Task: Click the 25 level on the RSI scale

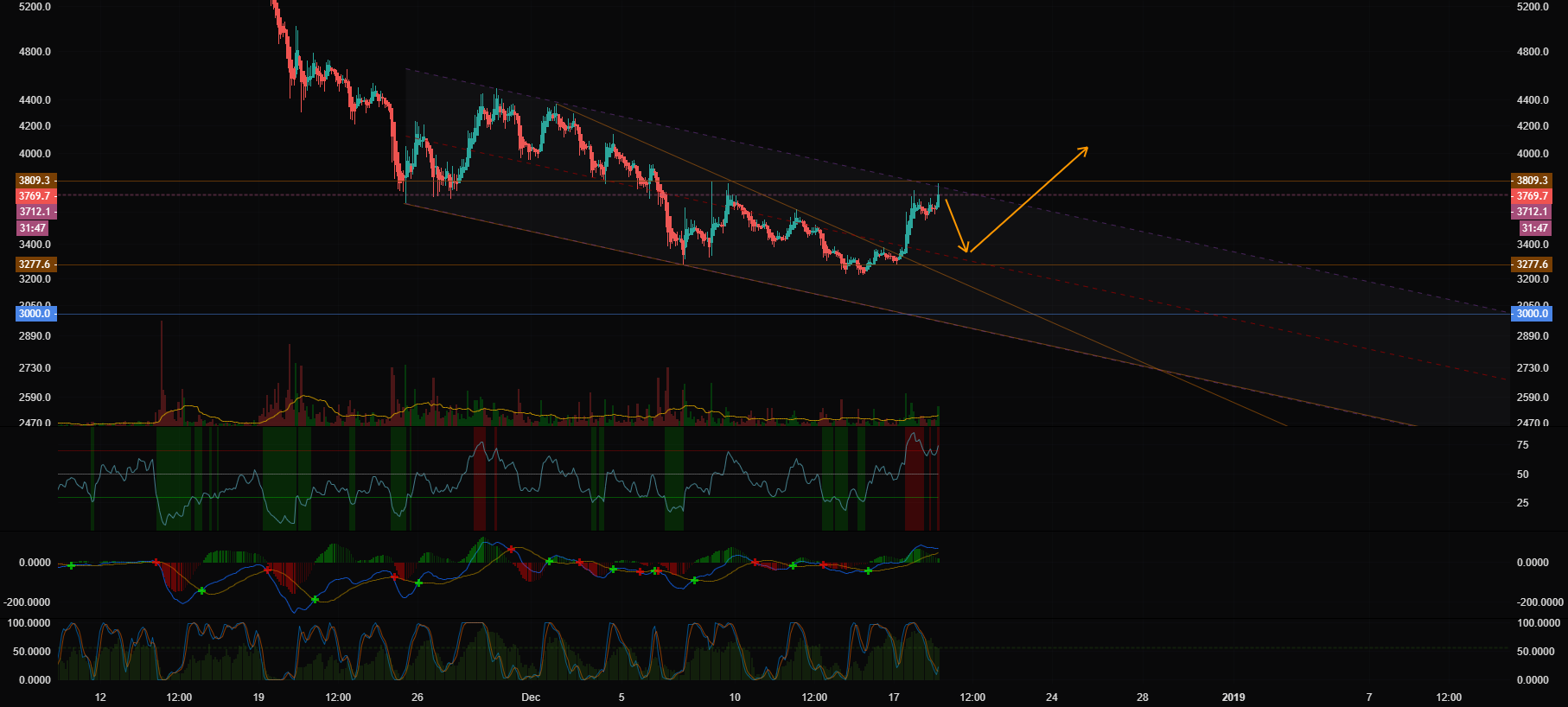Action: [x=1523, y=503]
